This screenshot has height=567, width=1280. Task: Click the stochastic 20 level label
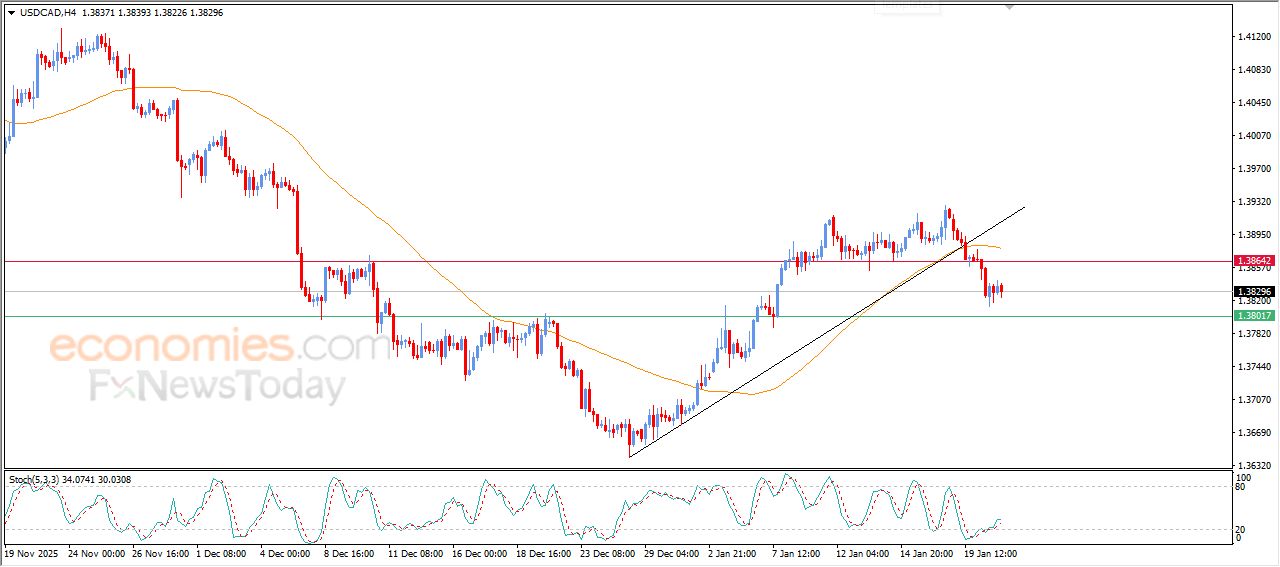point(1242,529)
